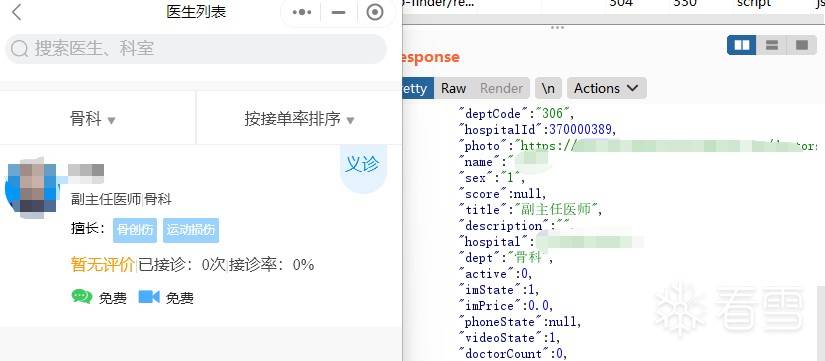
Task: Click 副主任医师 title text in doctor card
Action: coord(106,199)
